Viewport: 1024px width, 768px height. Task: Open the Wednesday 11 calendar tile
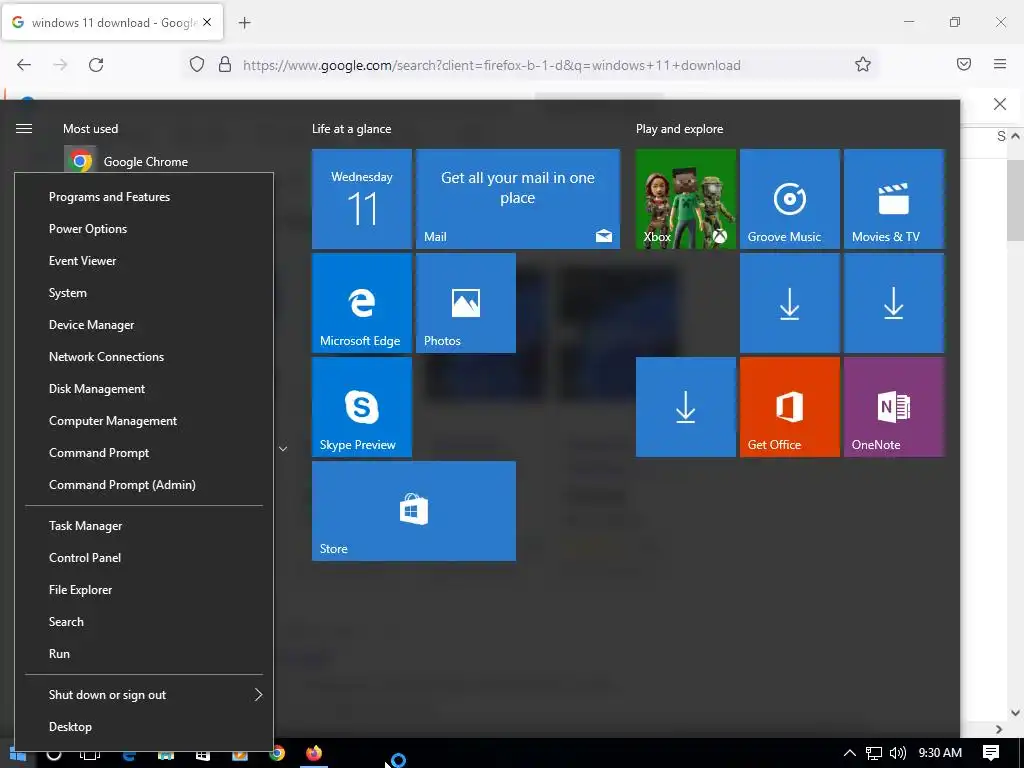point(362,199)
